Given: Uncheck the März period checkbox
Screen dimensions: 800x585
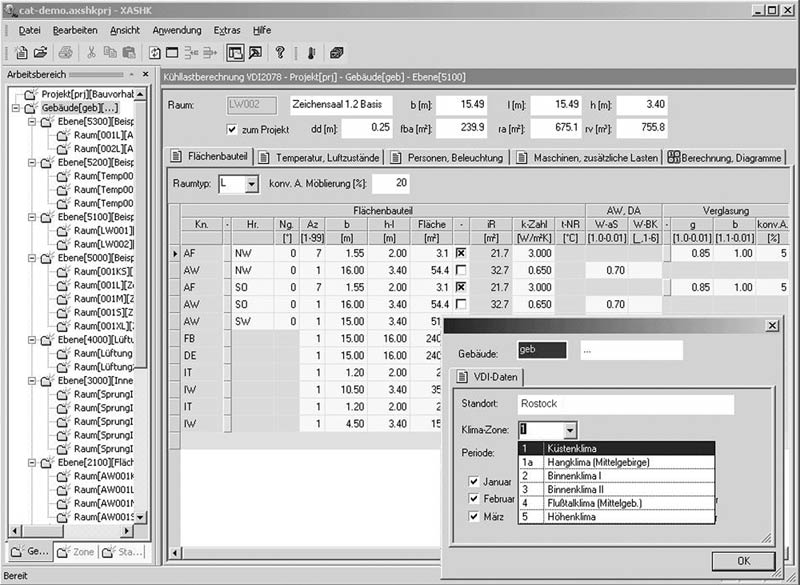Looking at the screenshot, I should pyautogui.click(x=475, y=516).
